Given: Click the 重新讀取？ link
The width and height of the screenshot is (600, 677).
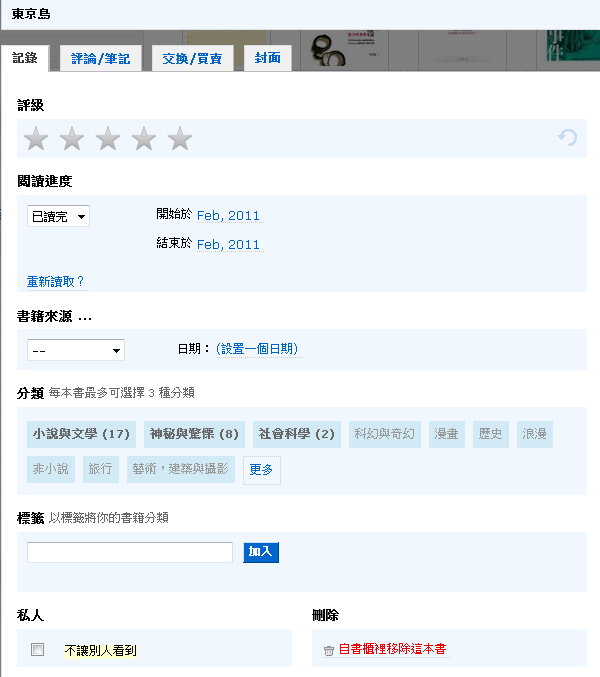Looking at the screenshot, I should click(56, 282).
